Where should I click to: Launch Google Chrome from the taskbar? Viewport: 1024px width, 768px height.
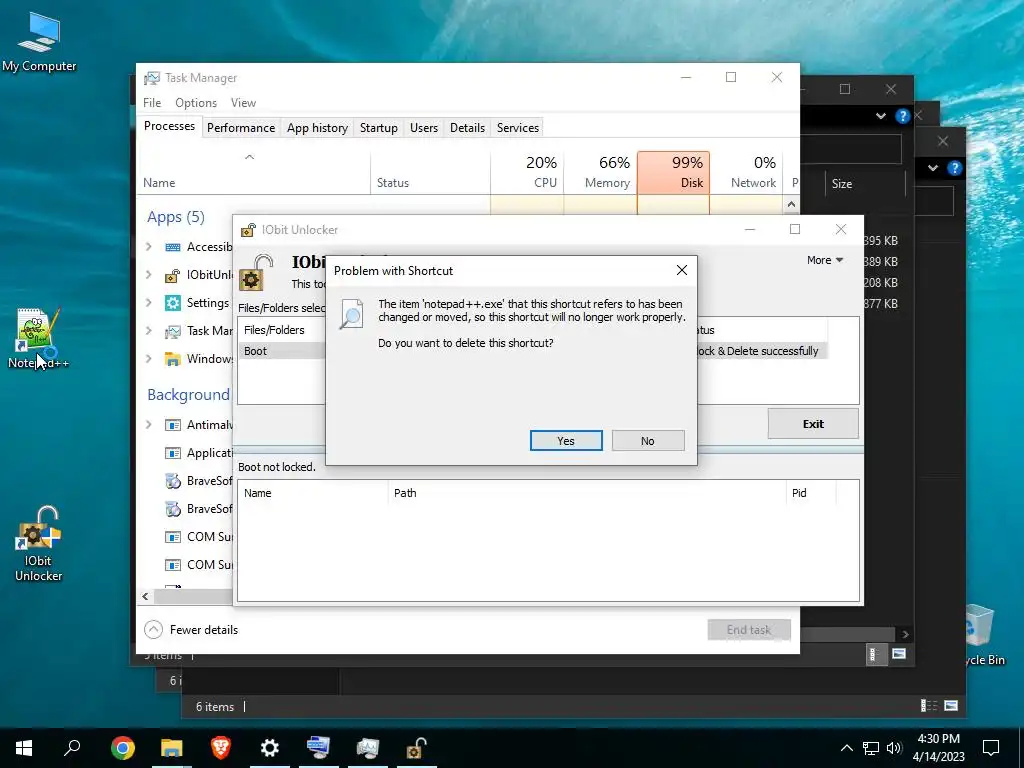(x=122, y=748)
